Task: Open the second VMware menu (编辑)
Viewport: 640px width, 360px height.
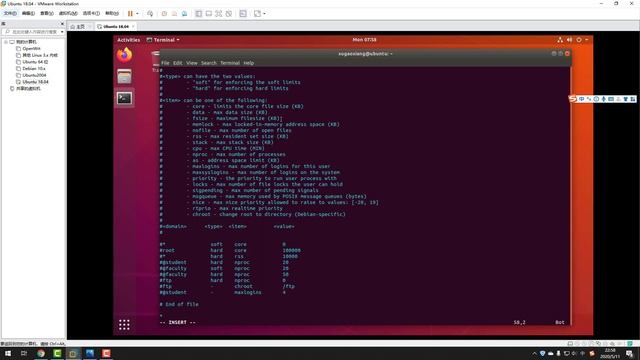Action: (28, 13)
